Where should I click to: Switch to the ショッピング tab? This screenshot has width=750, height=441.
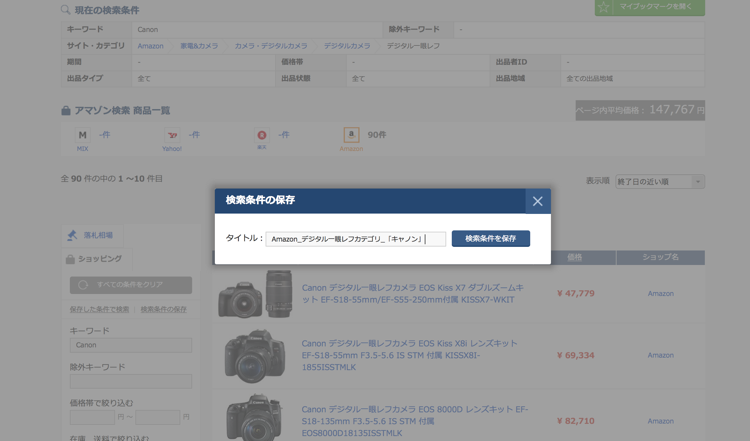tap(99, 259)
